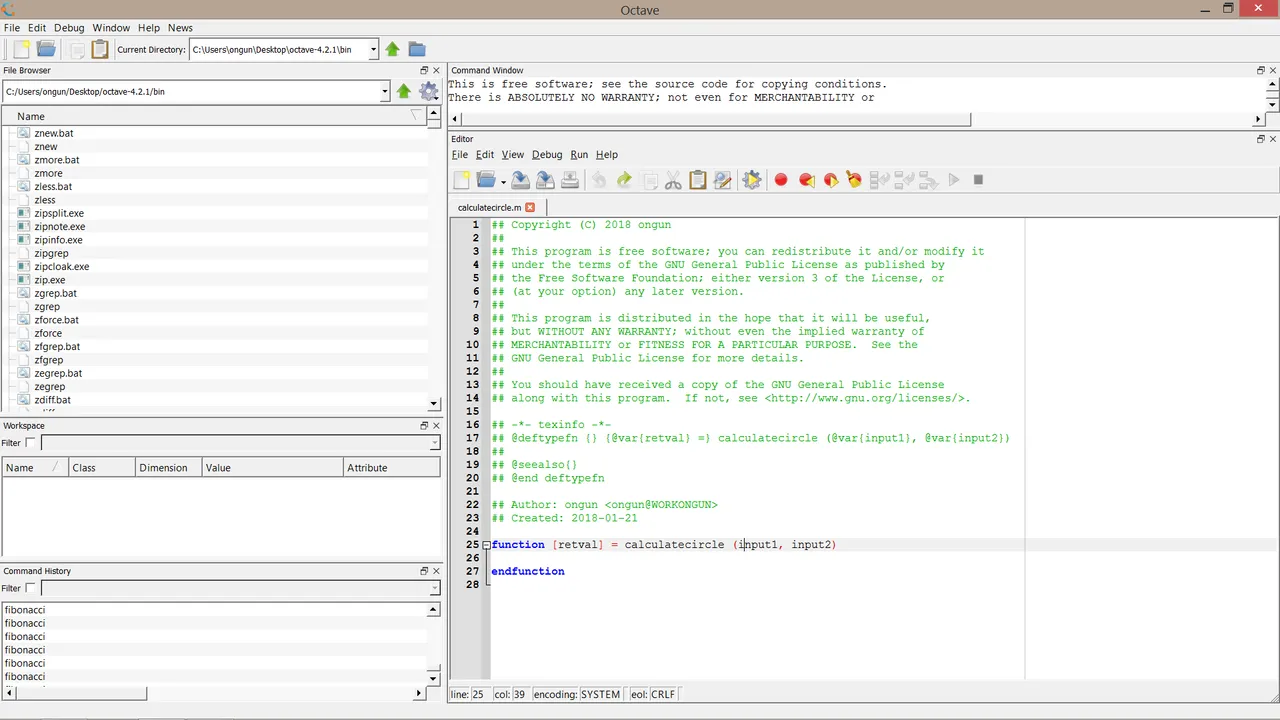Undock the Command History panel
This screenshot has width=1280, height=720.
(424, 571)
